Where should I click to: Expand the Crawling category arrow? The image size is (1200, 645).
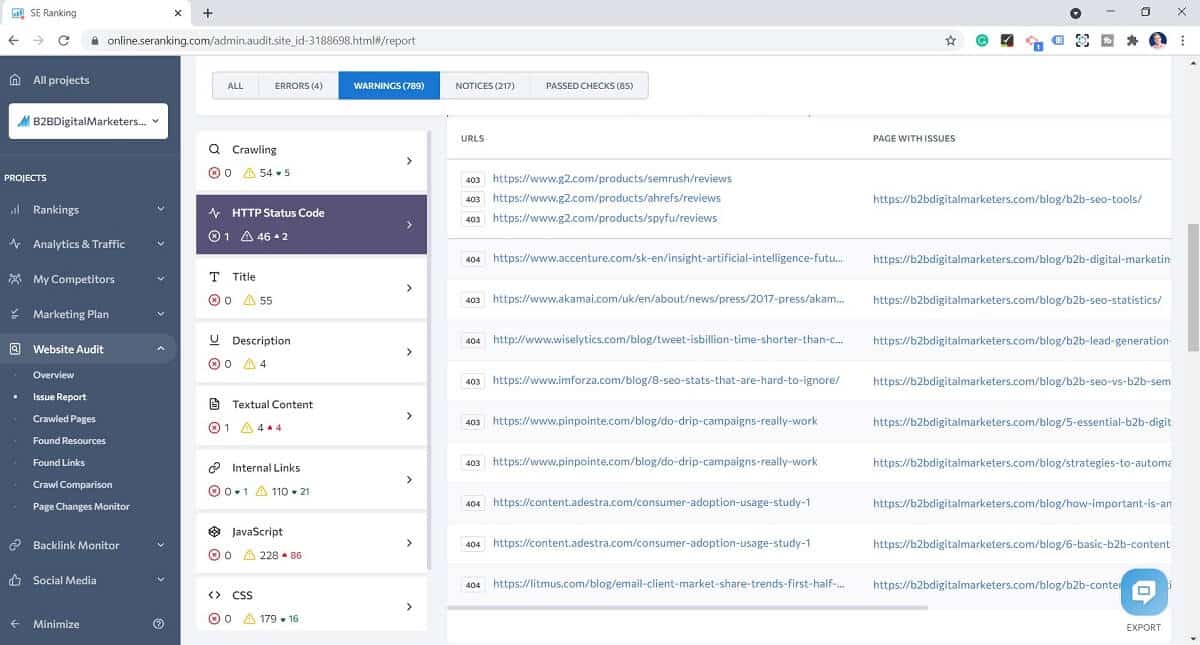[409, 161]
